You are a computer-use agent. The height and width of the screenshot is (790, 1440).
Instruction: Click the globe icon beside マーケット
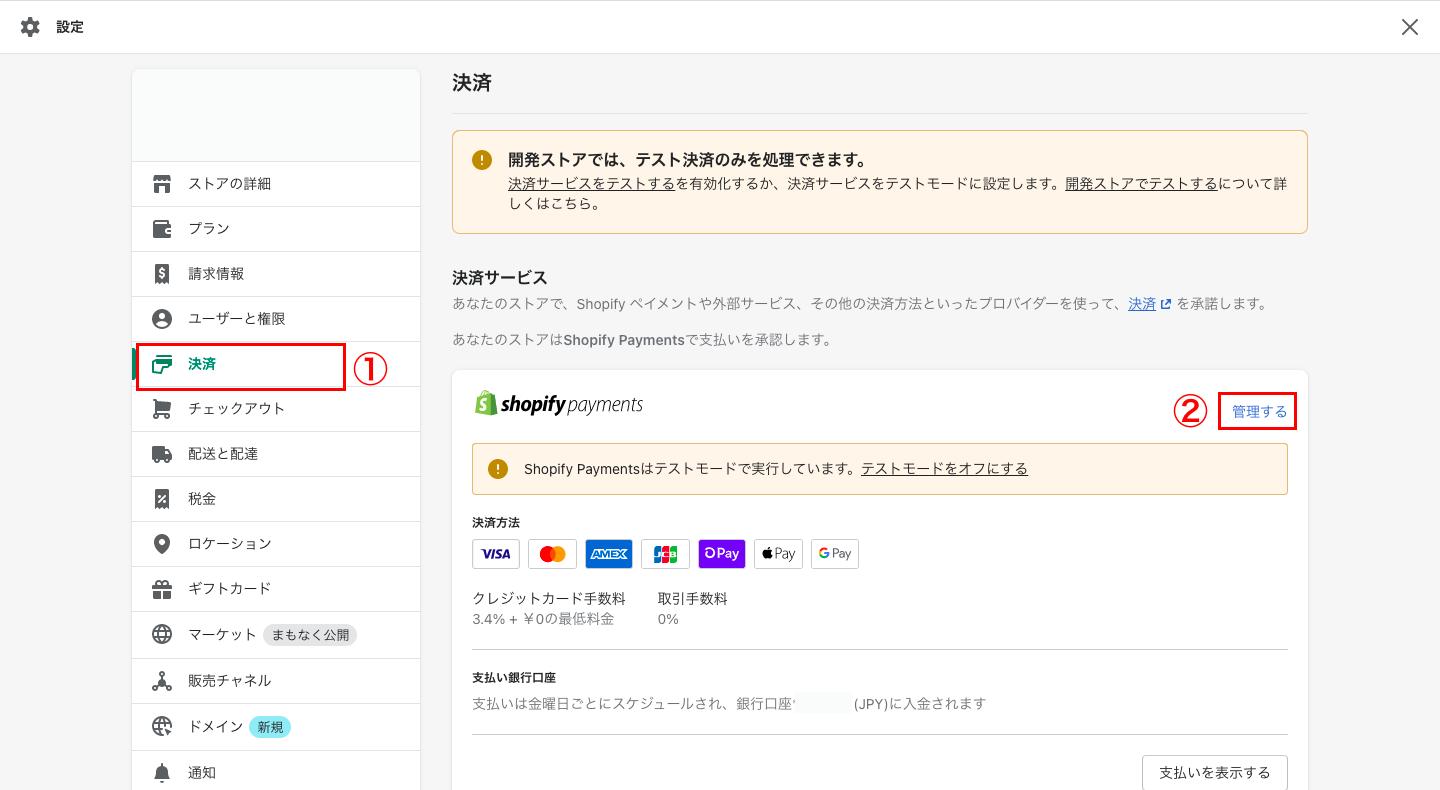coord(162,634)
